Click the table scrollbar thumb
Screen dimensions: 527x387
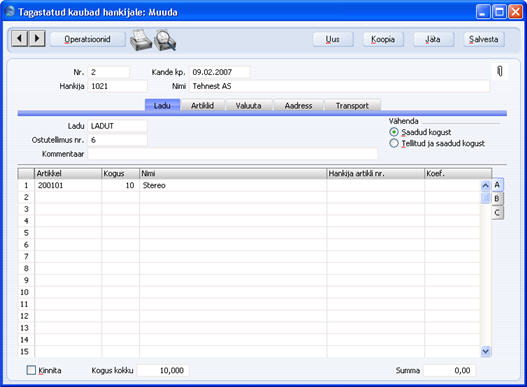coord(486,198)
